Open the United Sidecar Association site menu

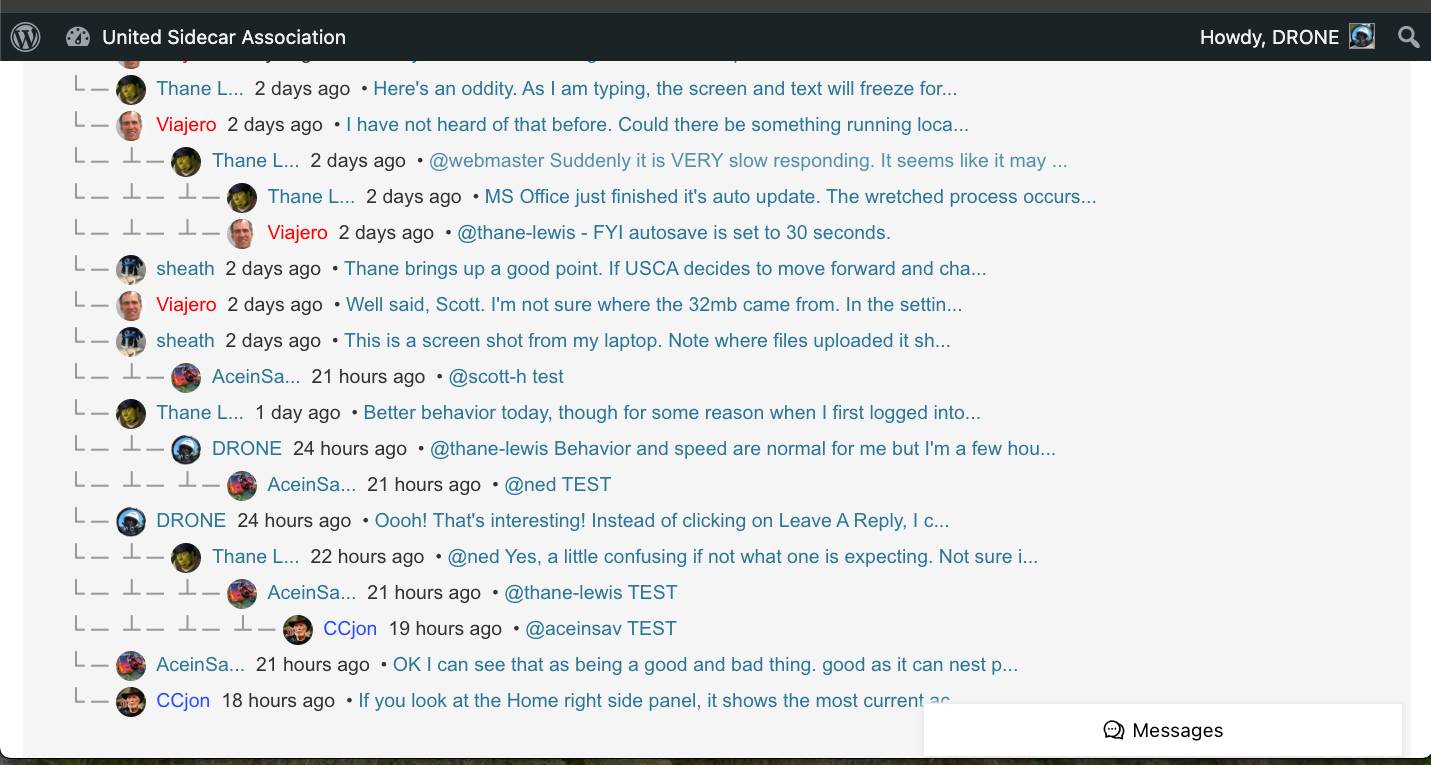pos(224,37)
